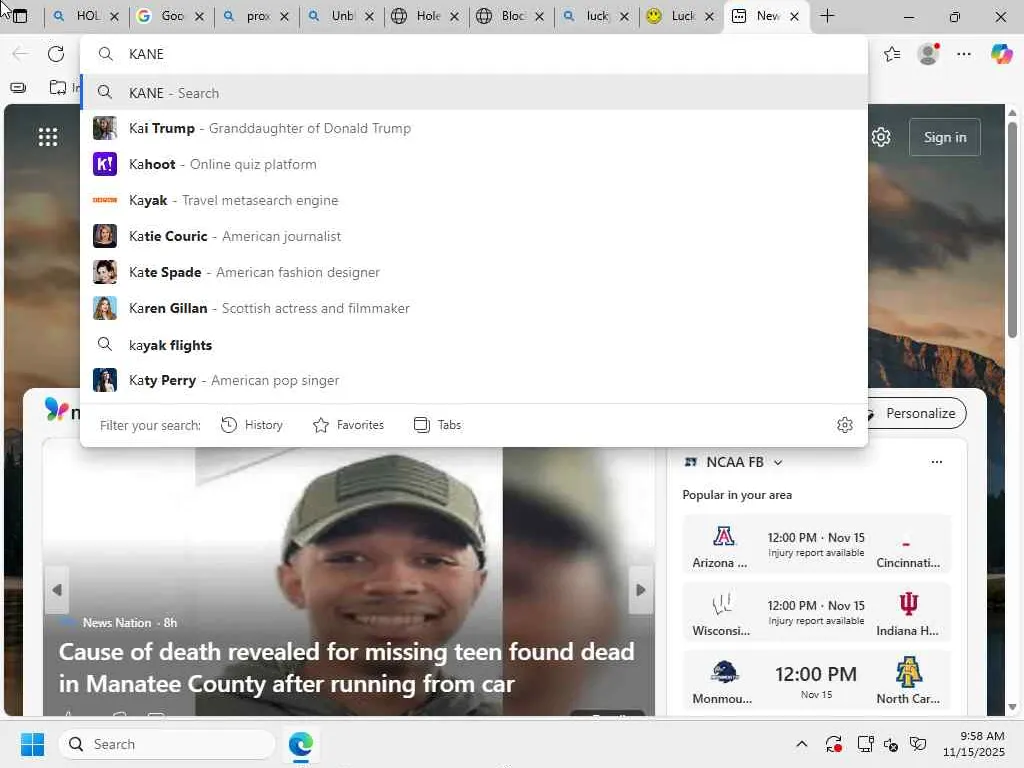Select 'KANE - Search' suggestion

[x=474, y=93]
